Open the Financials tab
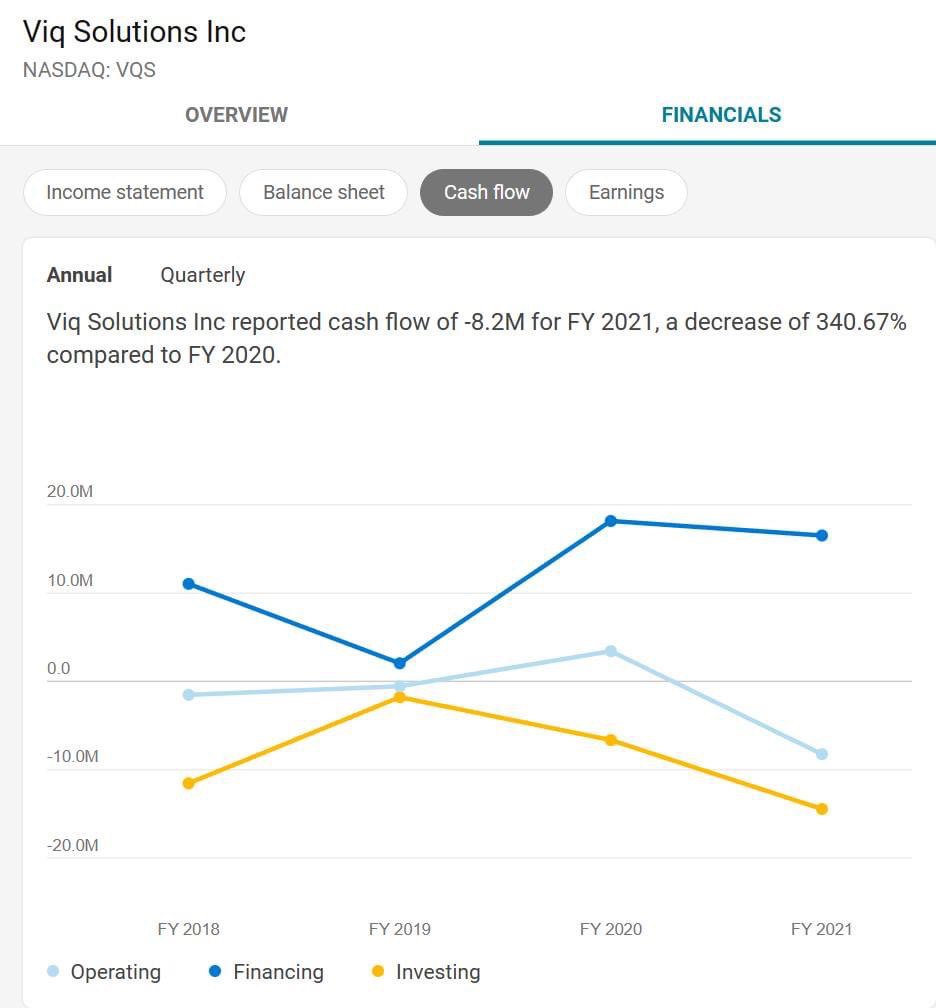 pos(721,114)
